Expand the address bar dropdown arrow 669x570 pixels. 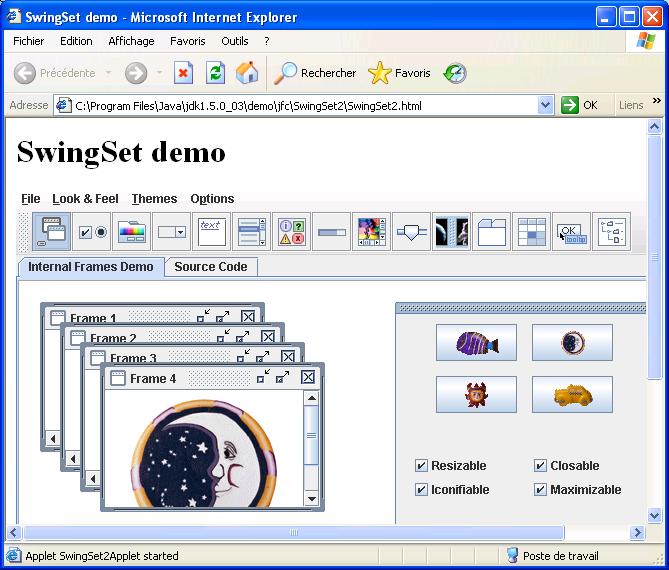coord(545,105)
